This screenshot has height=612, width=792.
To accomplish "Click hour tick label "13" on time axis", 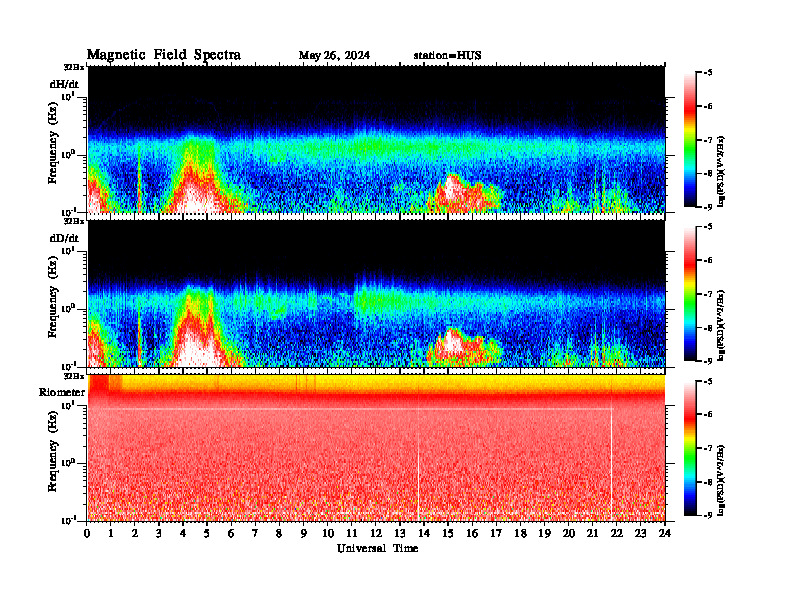I will (400, 534).
